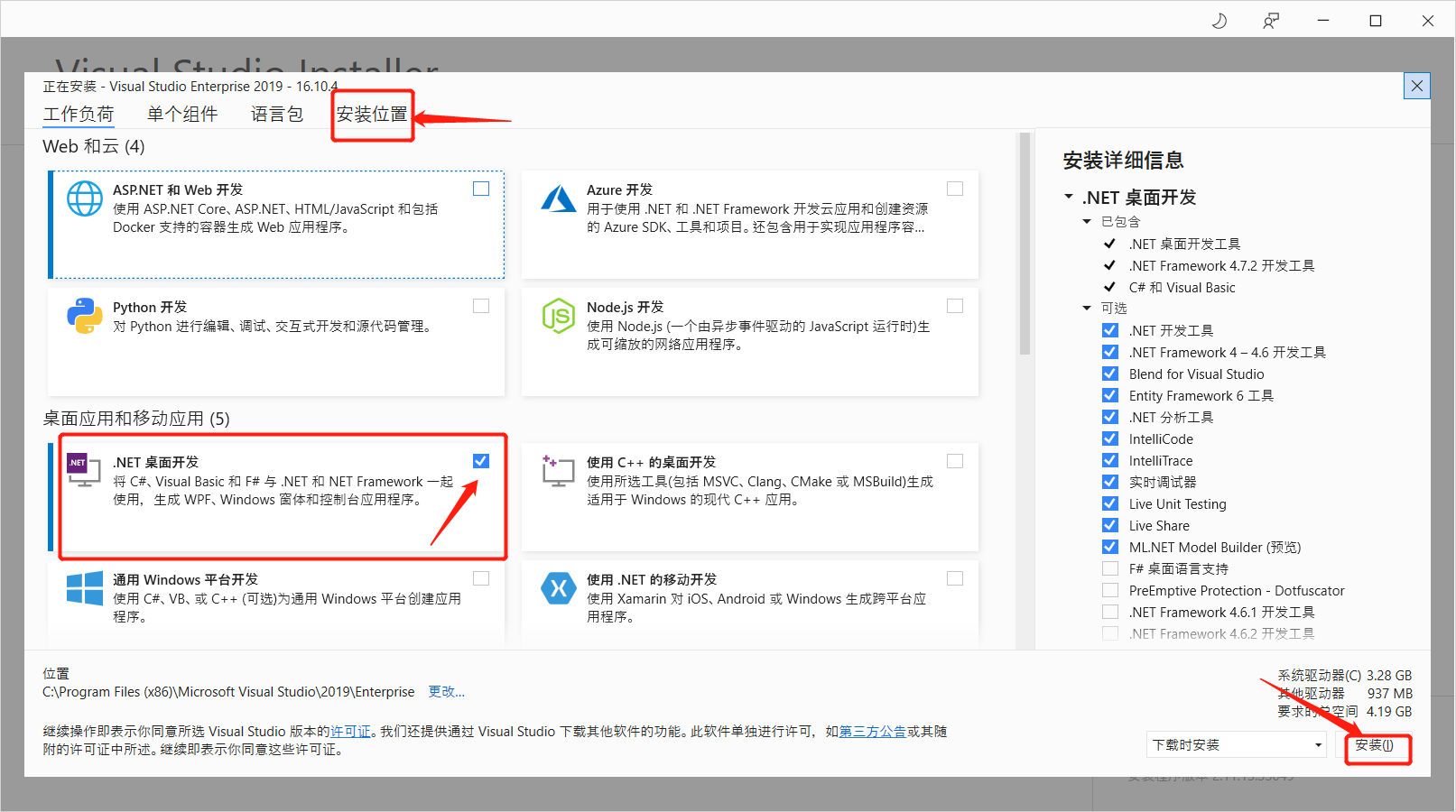
Task: Click the Universal Windows Platform logo icon
Action: [85, 588]
